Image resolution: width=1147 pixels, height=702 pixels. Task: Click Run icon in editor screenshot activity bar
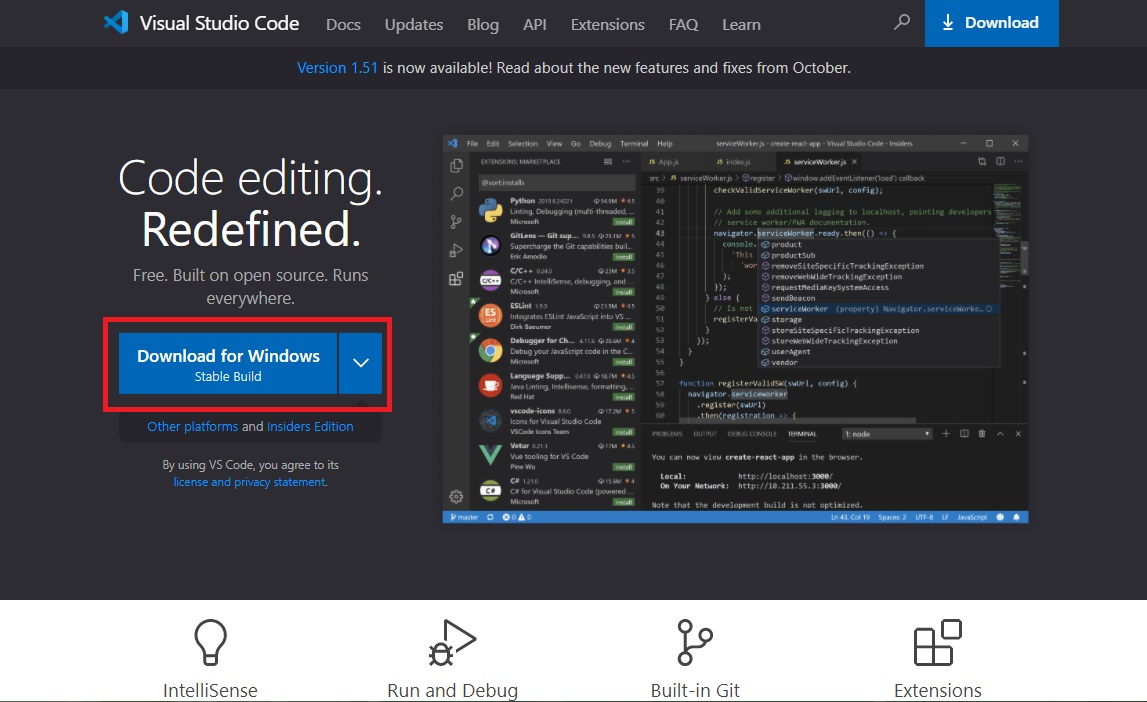pyautogui.click(x=456, y=251)
